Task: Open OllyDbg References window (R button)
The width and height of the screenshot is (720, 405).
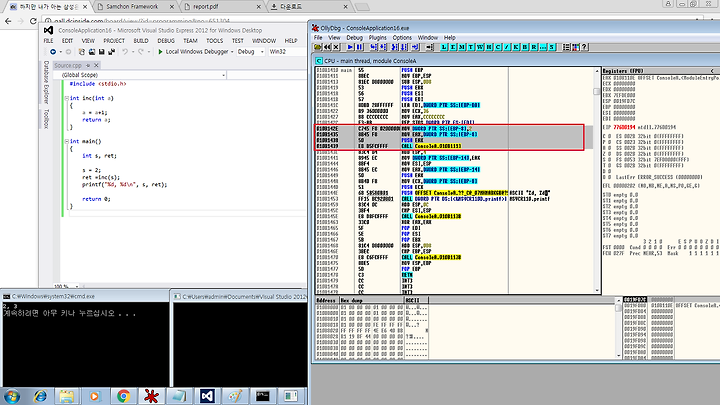Action: [534, 47]
